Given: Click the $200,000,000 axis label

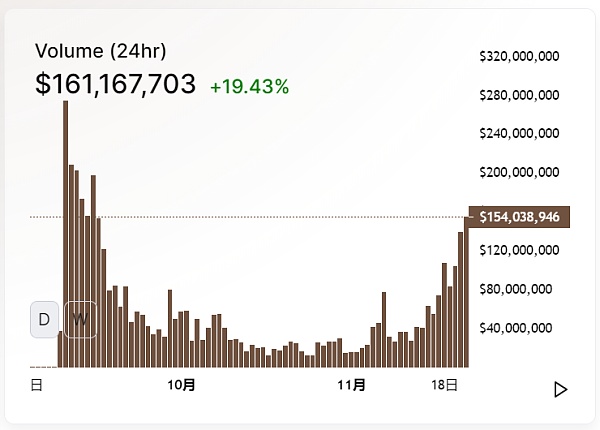Looking at the screenshot, I should pos(520,172).
